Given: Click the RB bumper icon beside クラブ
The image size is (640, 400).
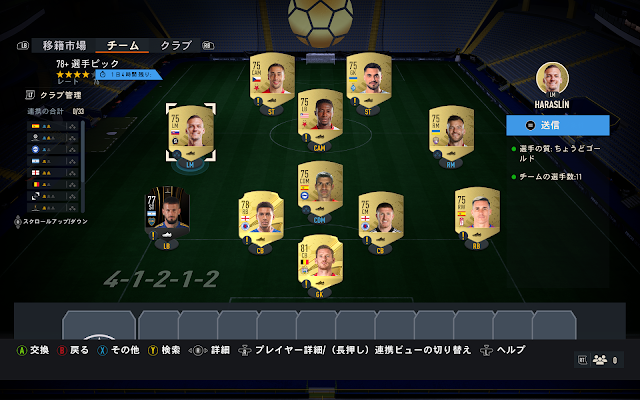Looking at the screenshot, I should 208,46.
